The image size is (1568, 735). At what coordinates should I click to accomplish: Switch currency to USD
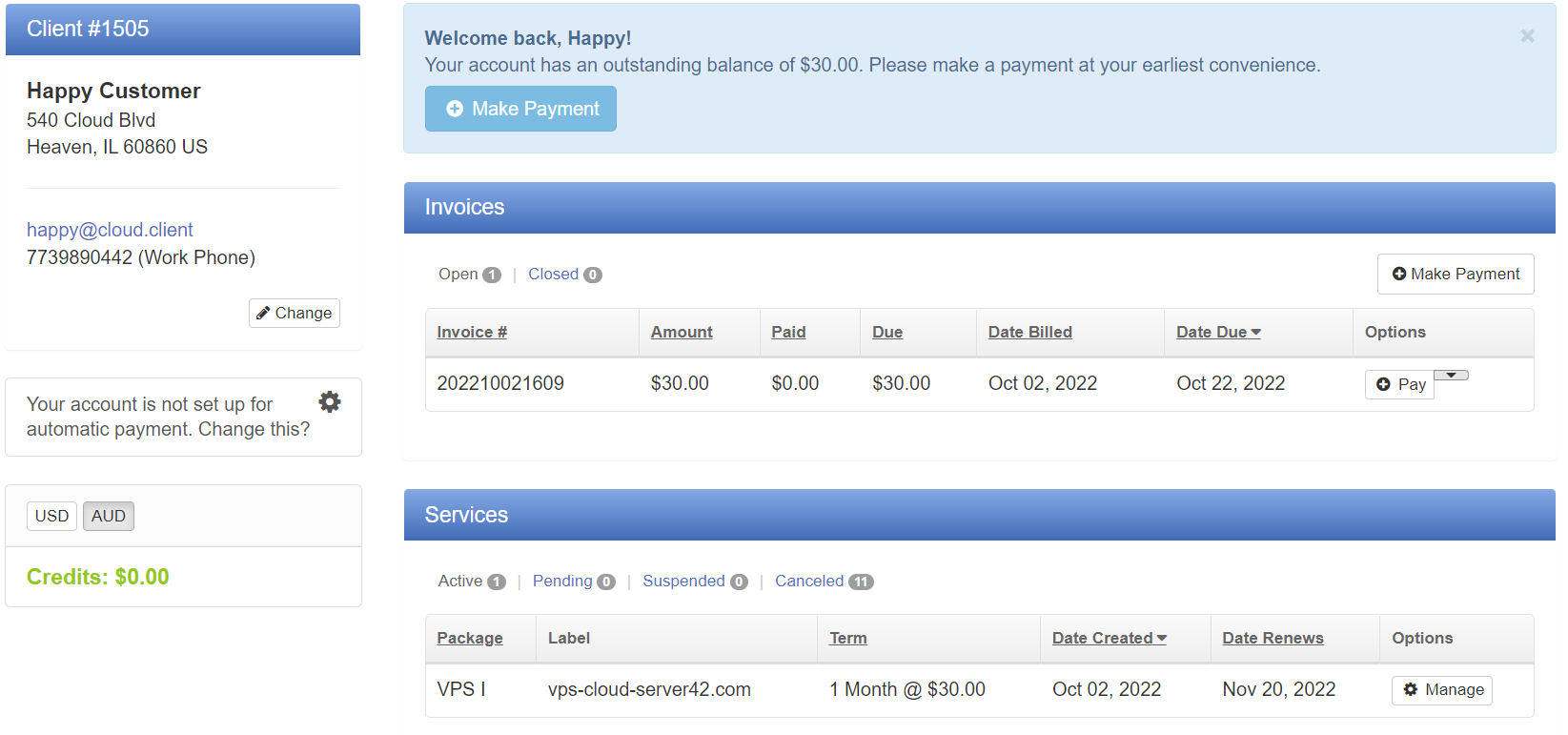pos(51,516)
